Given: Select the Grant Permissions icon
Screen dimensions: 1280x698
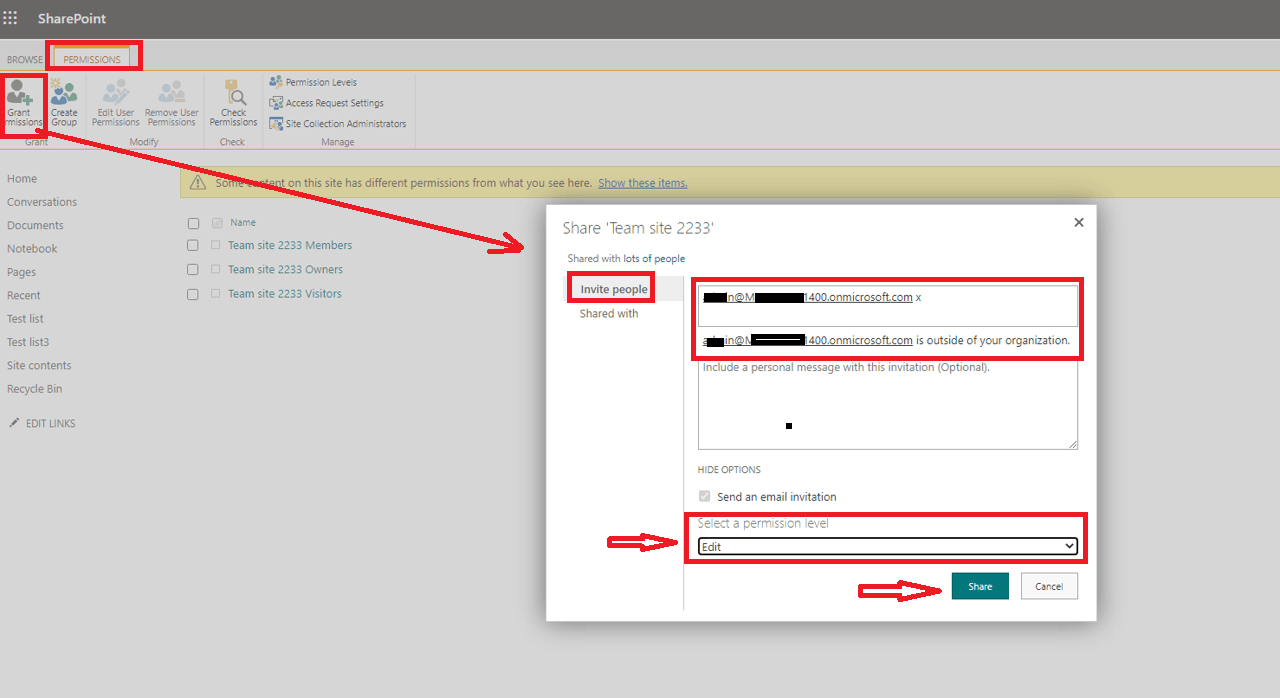Looking at the screenshot, I should coord(24,100).
